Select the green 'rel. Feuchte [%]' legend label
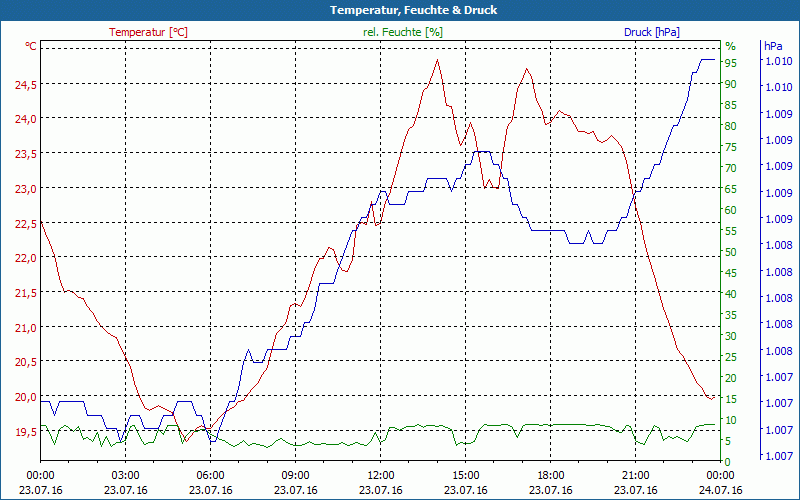The height and width of the screenshot is (500, 800). (x=403, y=32)
